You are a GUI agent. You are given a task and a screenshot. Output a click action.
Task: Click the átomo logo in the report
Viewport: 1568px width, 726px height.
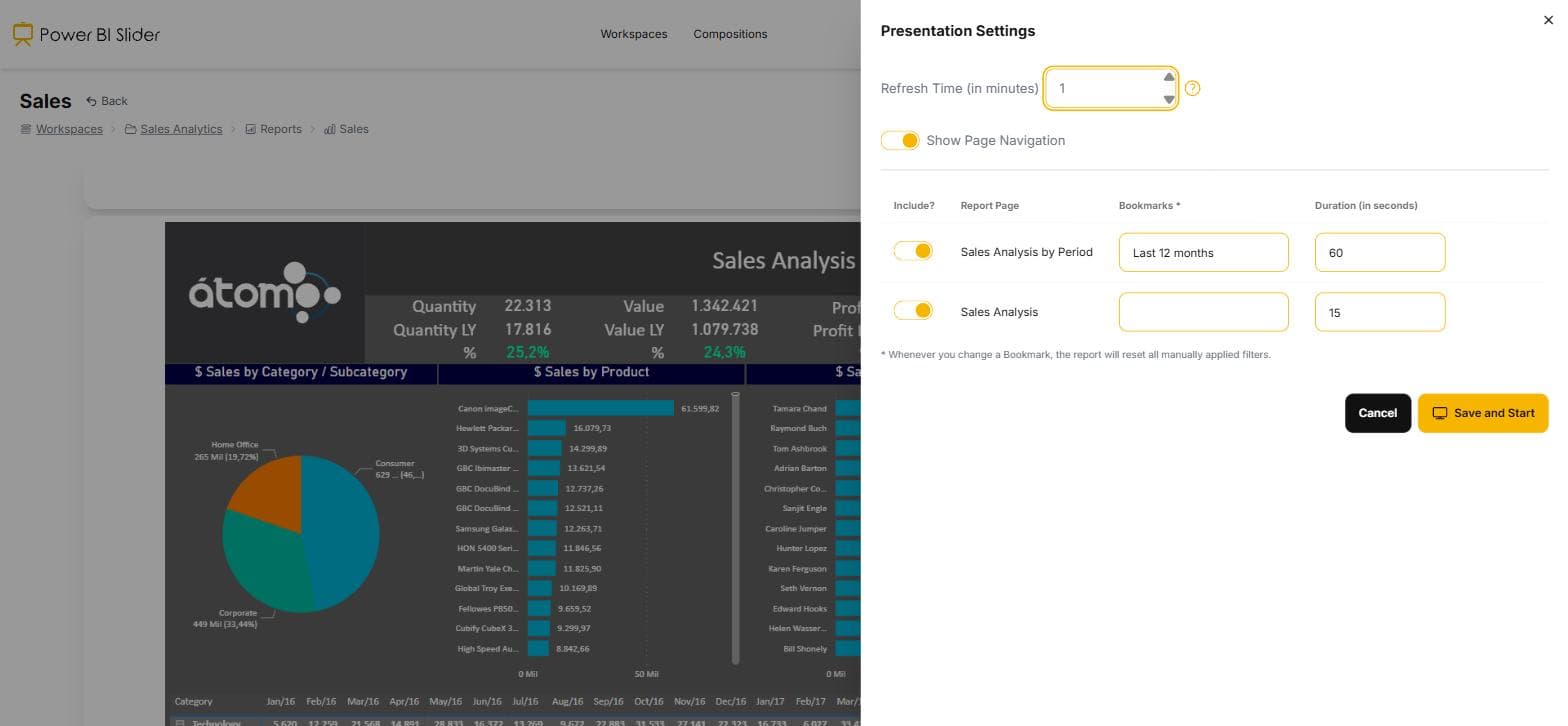[265, 292]
